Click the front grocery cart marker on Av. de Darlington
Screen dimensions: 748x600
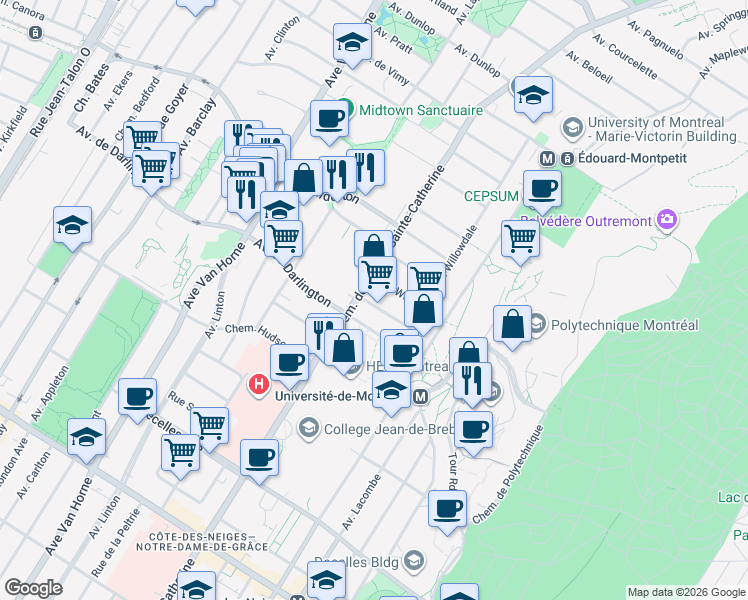pyautogui.click(x=152, y=169)
